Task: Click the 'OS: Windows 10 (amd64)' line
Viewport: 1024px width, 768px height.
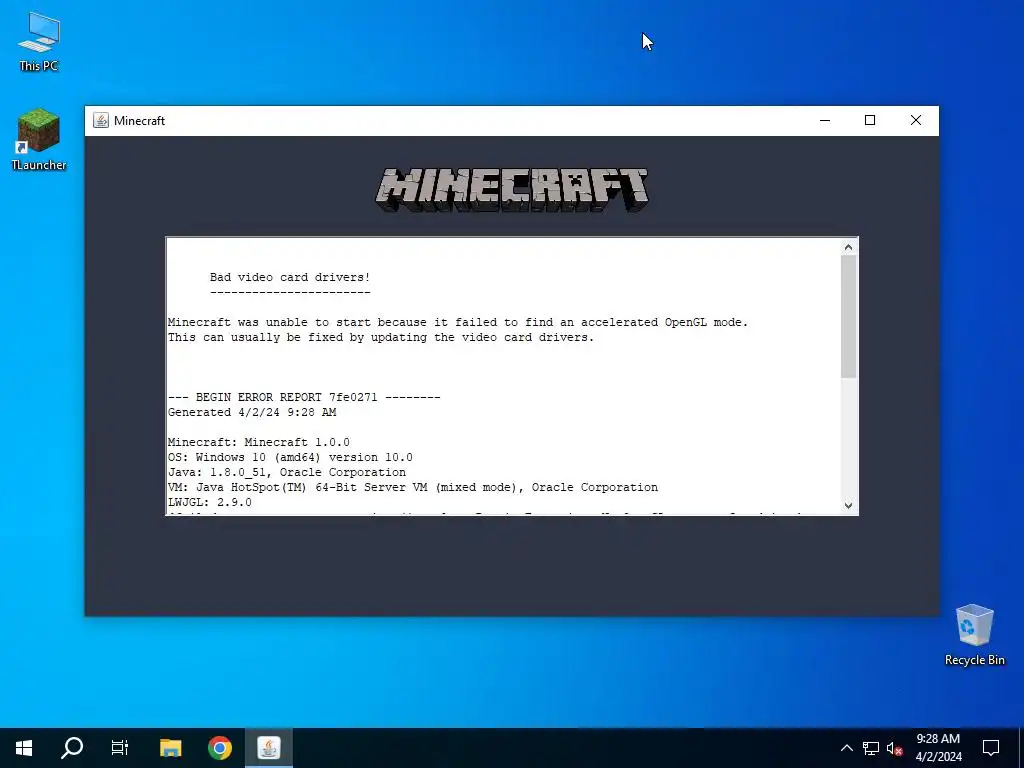Action: (x=290, y=457)
